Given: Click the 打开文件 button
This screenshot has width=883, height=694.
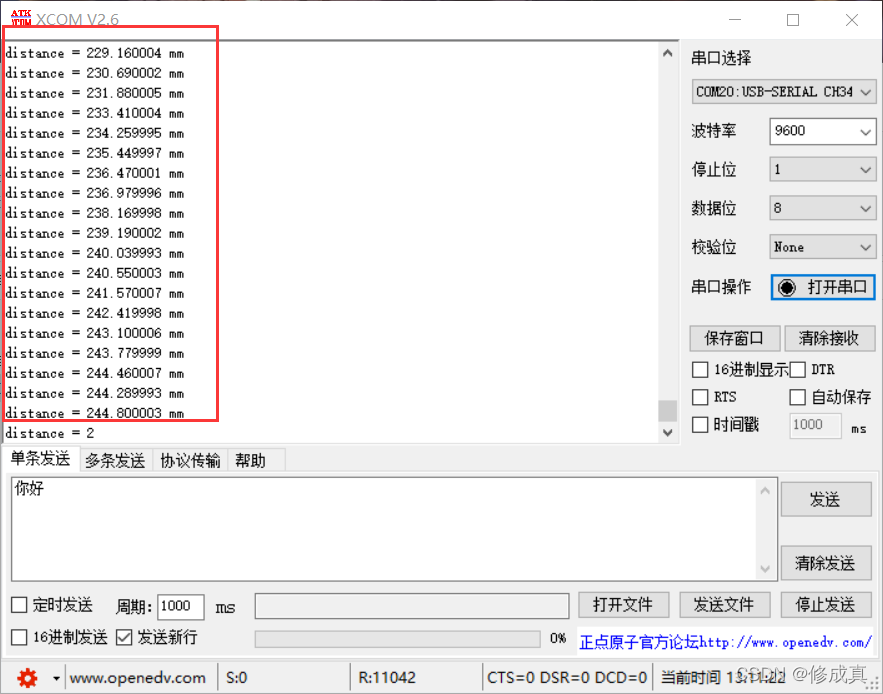Looking at the screenshot, I should (623, 605).
